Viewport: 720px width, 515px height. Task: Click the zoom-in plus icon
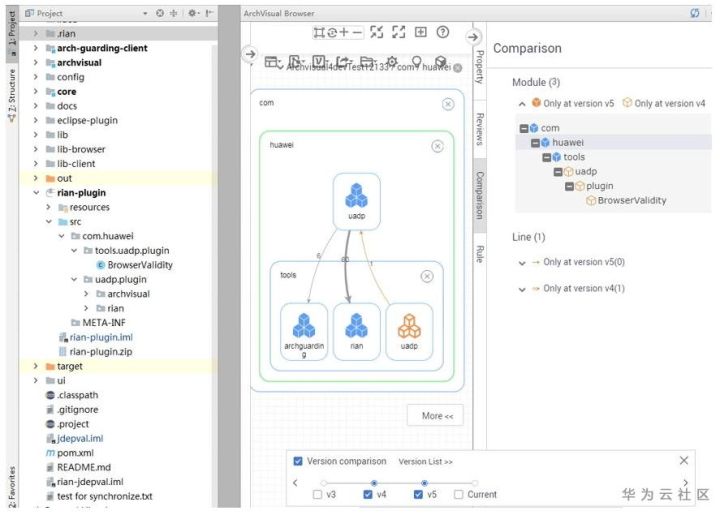click(x=344, y=32)
